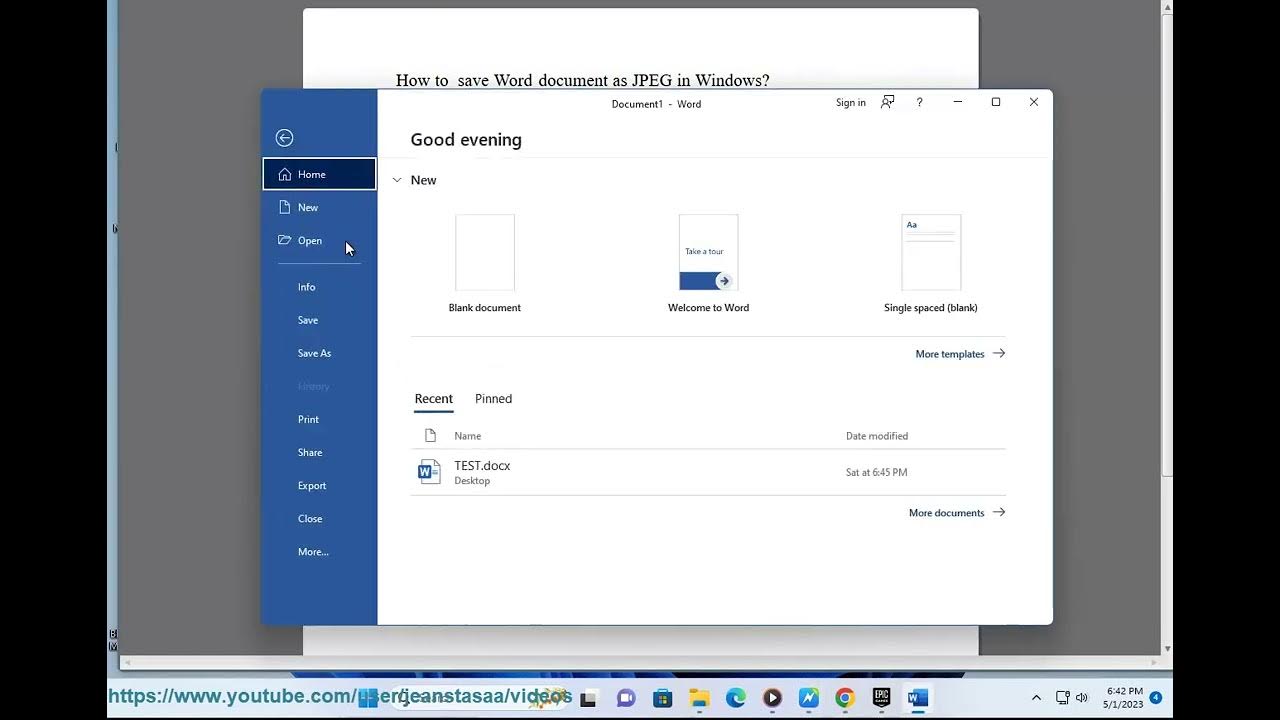Open the notification count badge
The width and height of the screenshot is (1280, 720).
click(x=1156, y=697)
